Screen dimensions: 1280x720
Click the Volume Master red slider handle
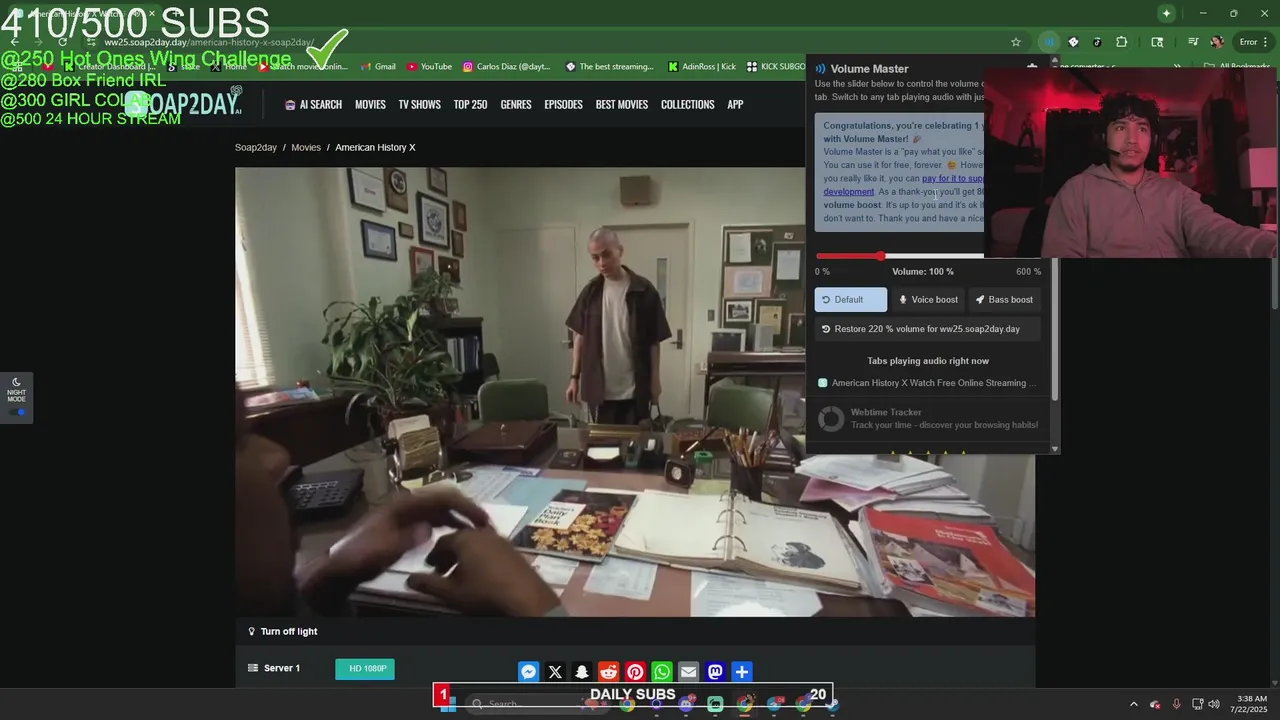click(881, 256)
